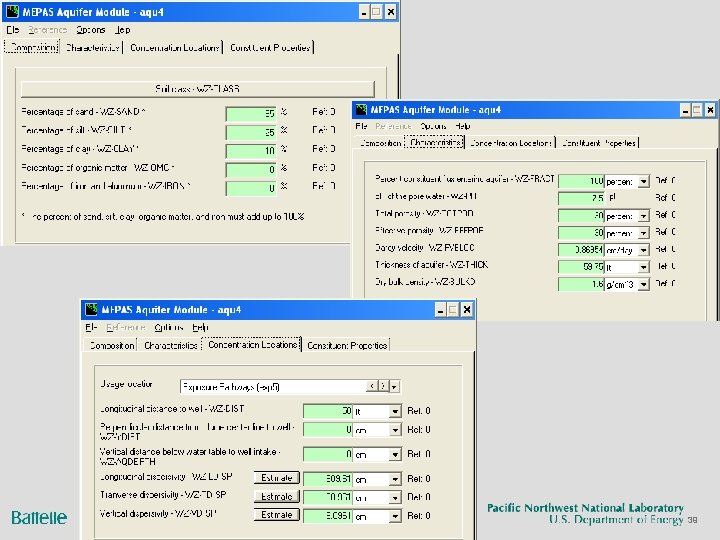Select Characteristics tab in top-left window

click(x=92, y=47)
